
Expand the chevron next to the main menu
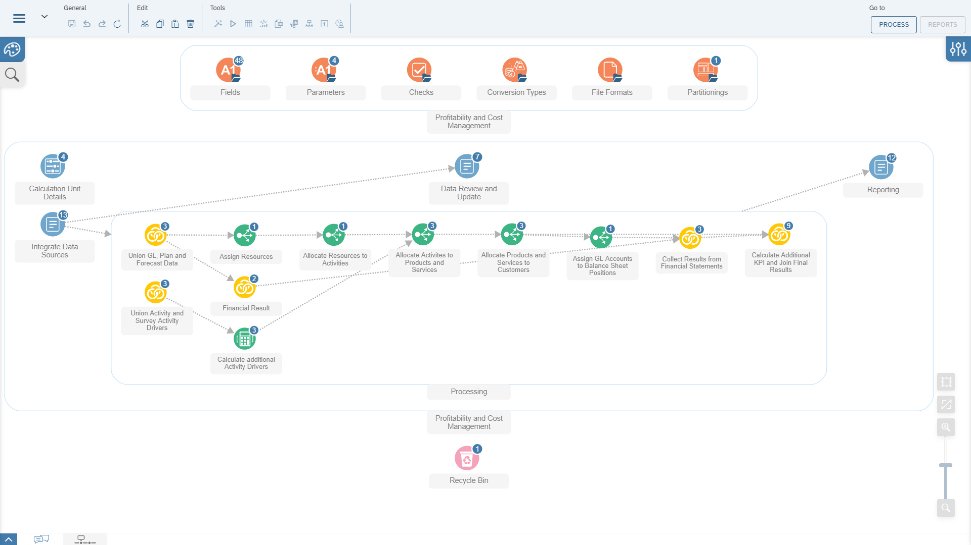click(45, 17)
